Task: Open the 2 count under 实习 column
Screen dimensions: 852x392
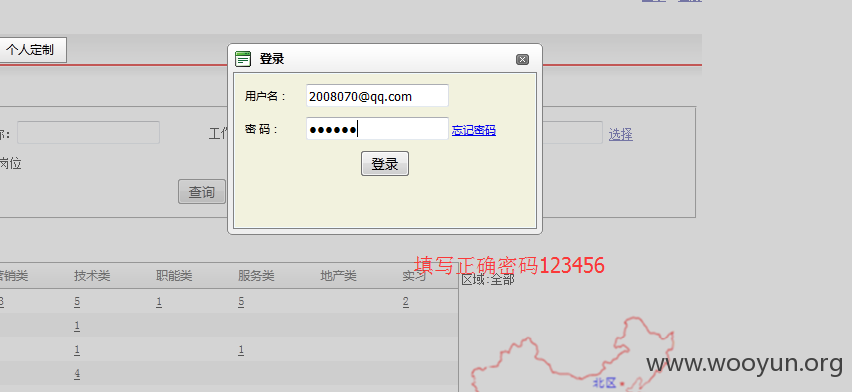Action: coord(406,302)
